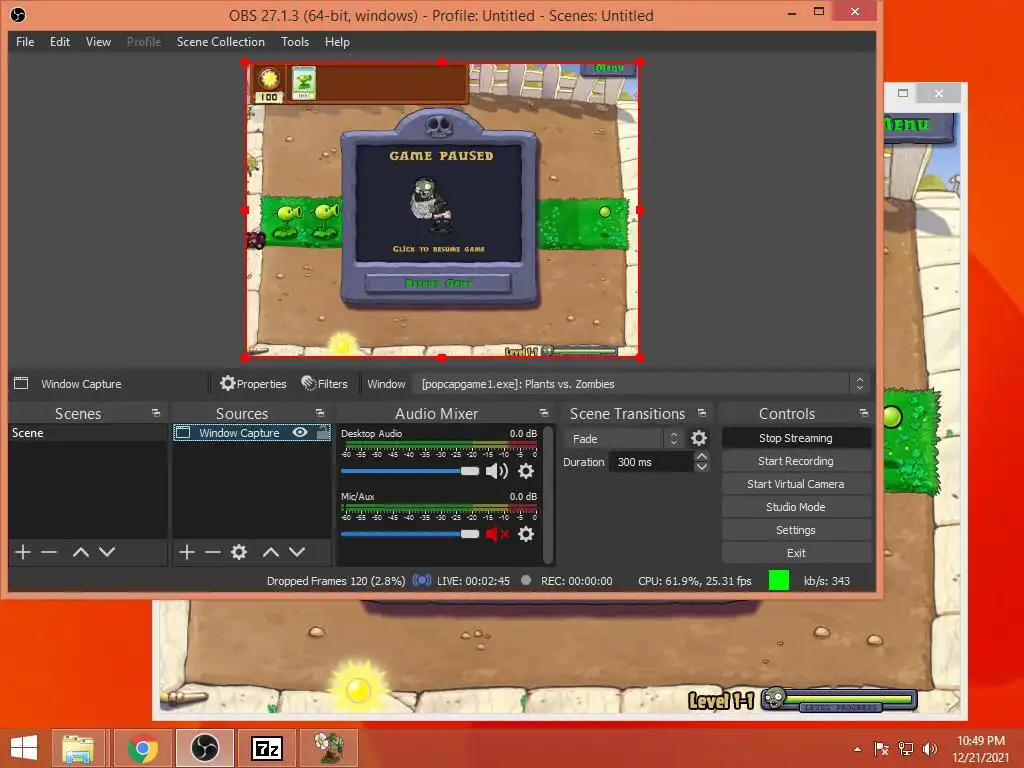Open system volume in tray
The width and height of the screenshot is (1024, 768).
tap(930, 749)
